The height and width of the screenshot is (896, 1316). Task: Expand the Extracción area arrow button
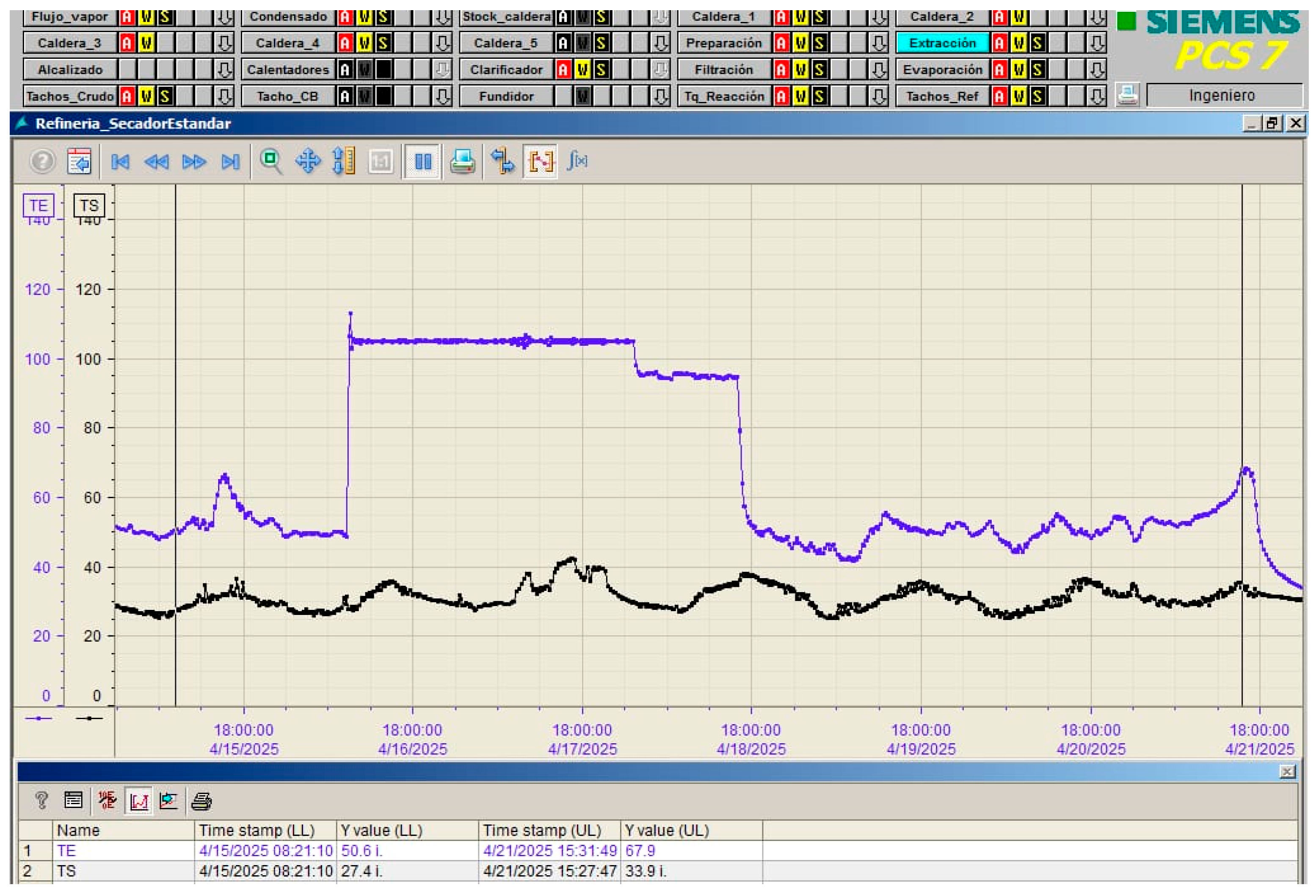[x=1097, y=43]
